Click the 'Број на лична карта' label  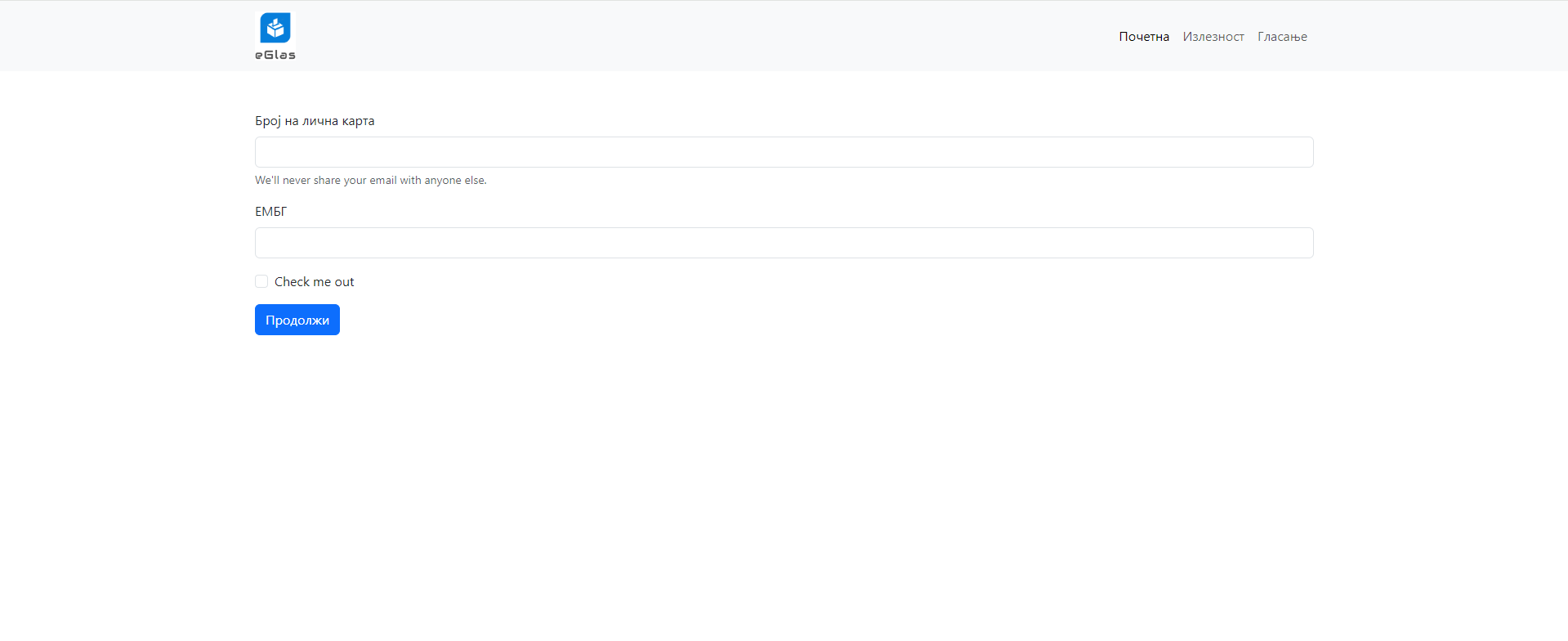315,121
